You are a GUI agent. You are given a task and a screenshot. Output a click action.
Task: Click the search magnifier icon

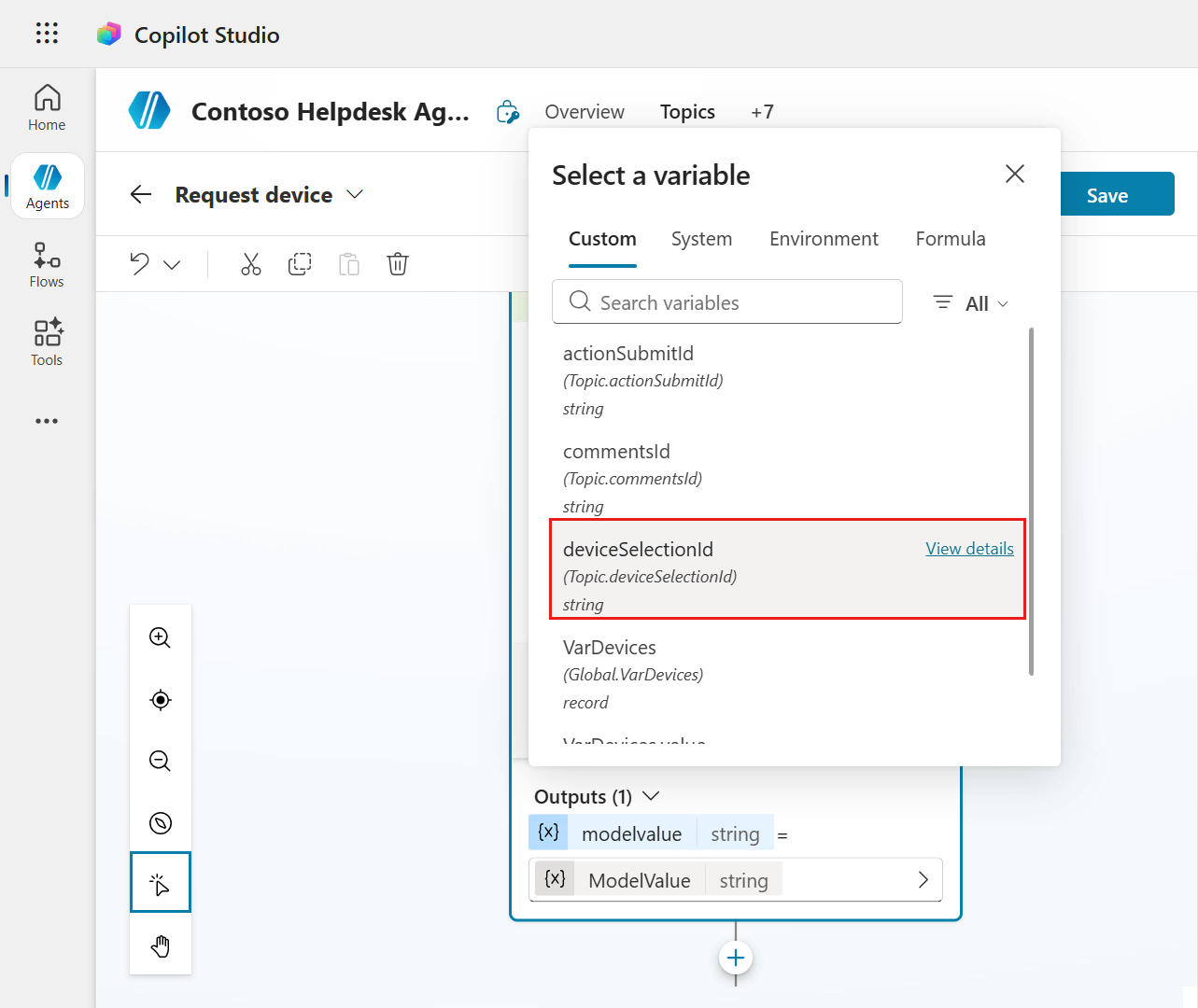click(580, 301)
